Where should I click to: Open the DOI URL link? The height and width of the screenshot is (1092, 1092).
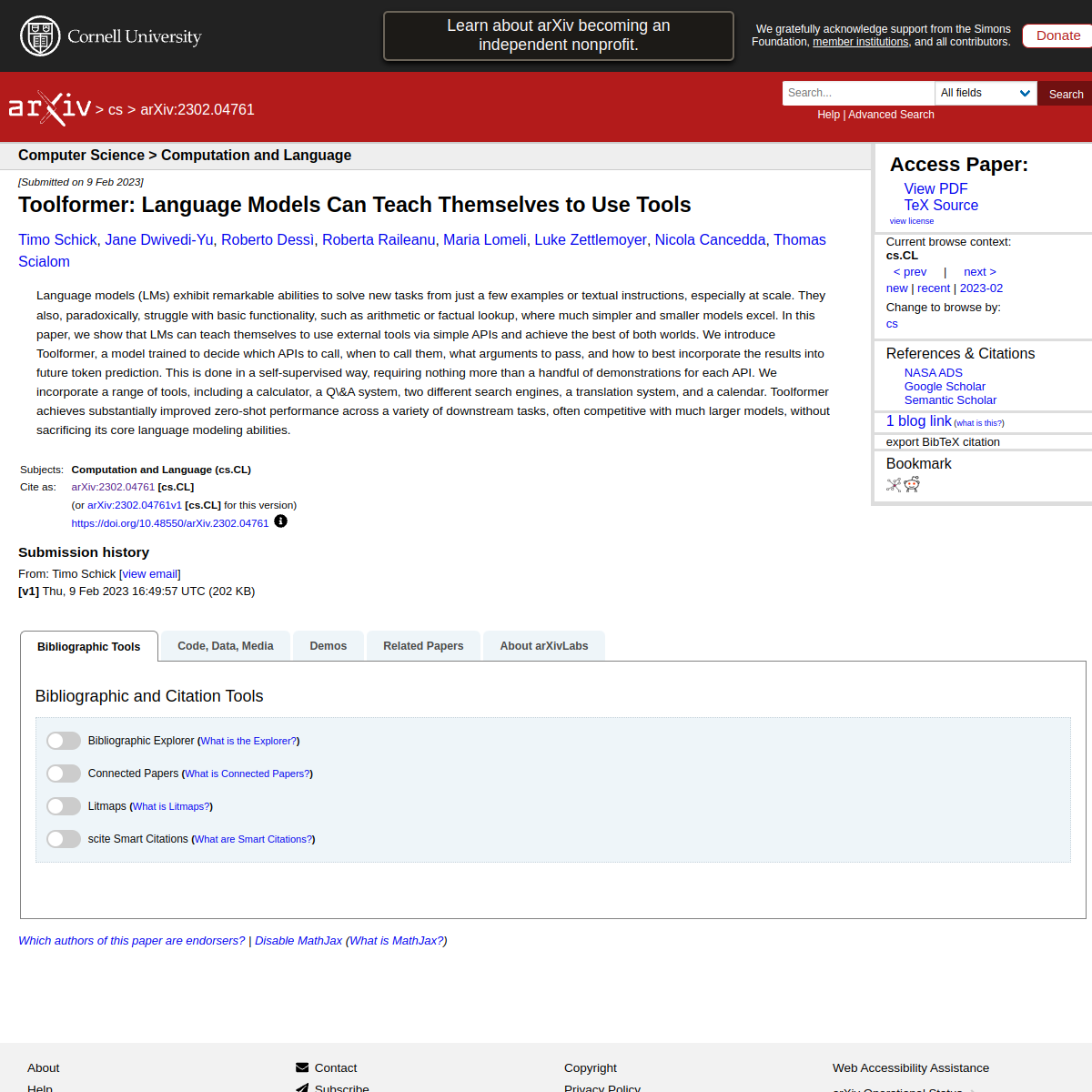click(x=170, y=523)
